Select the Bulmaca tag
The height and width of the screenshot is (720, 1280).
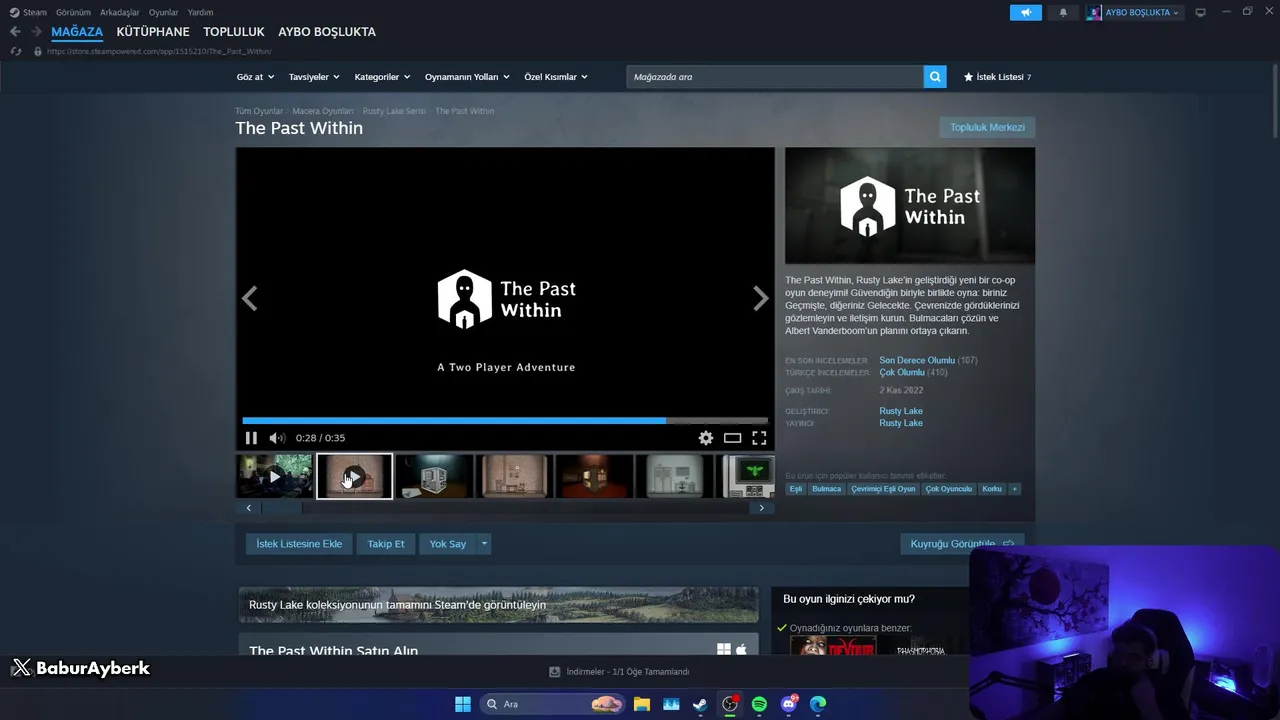(x=827, y=489)
